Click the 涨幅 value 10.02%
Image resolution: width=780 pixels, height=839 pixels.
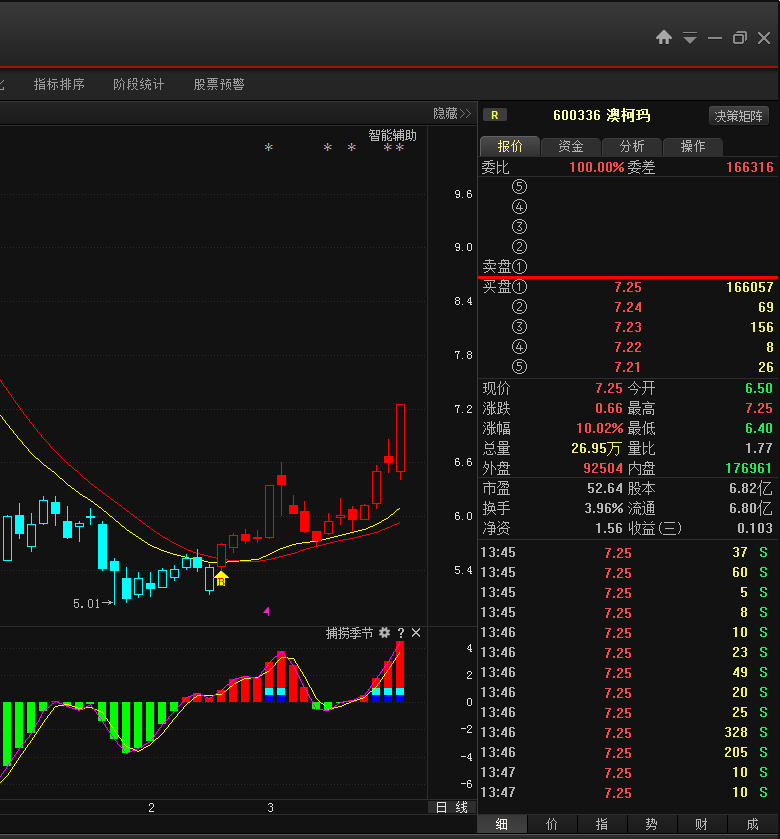600,428
